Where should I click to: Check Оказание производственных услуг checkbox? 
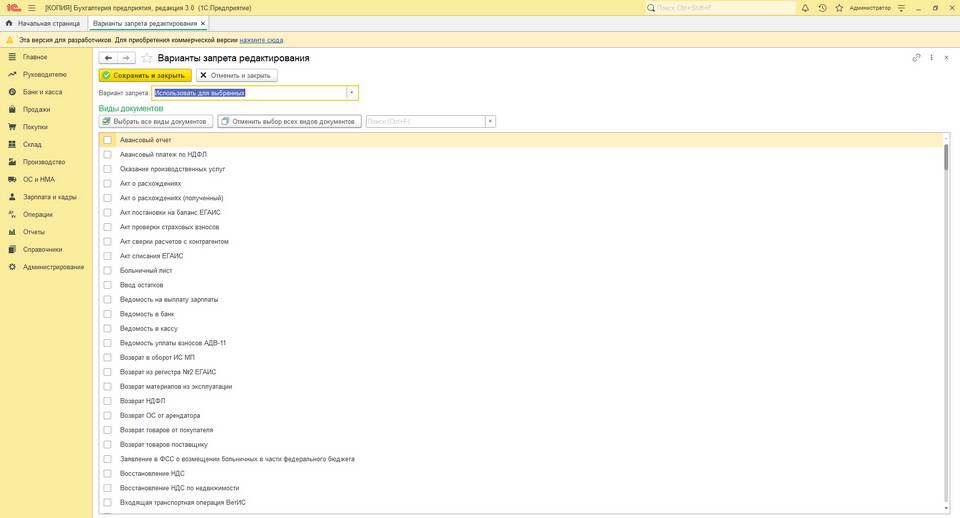(x=108, y=169)
